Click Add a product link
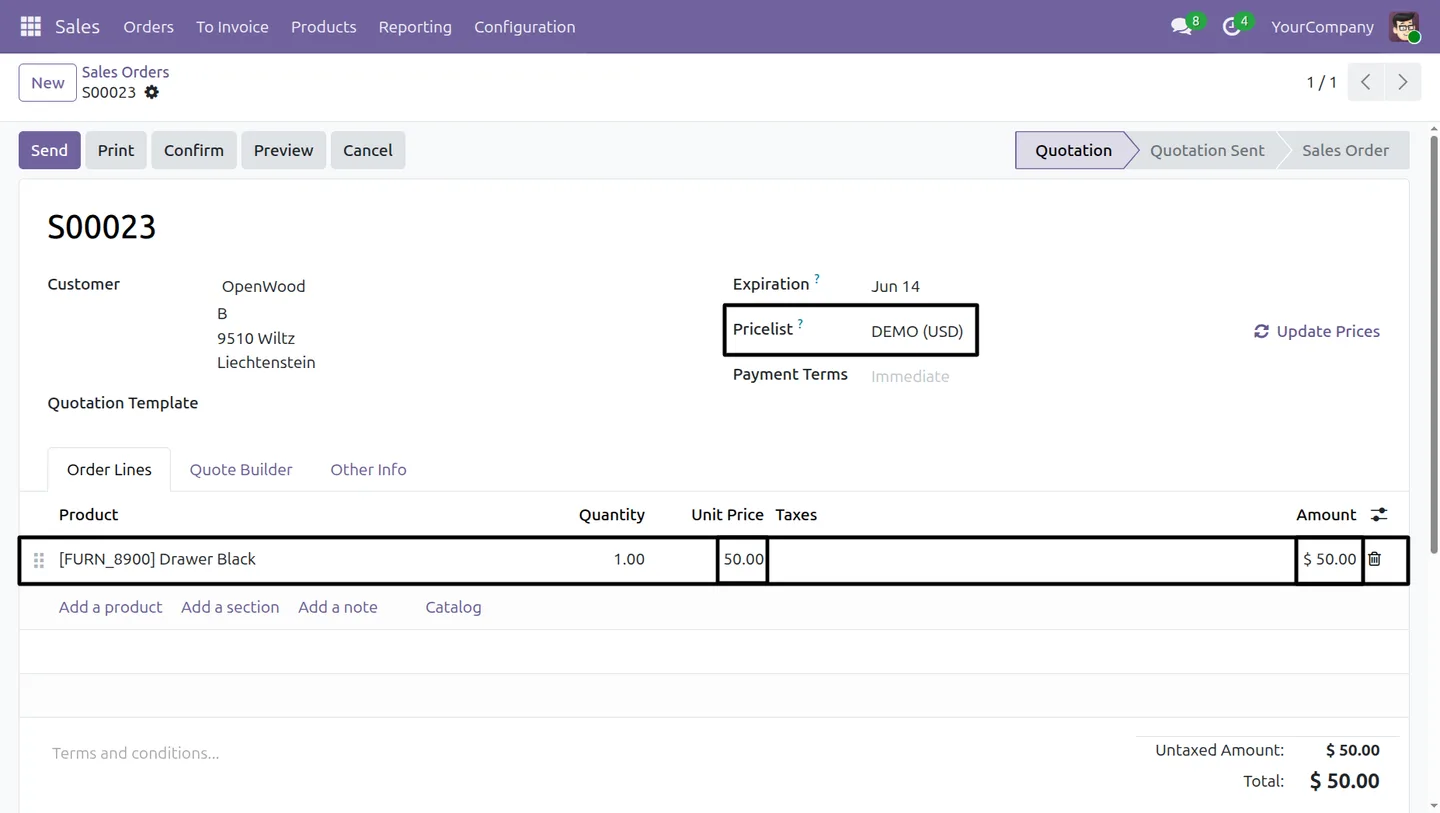Screen dimensions: 1440x813 tap(110, 607)
